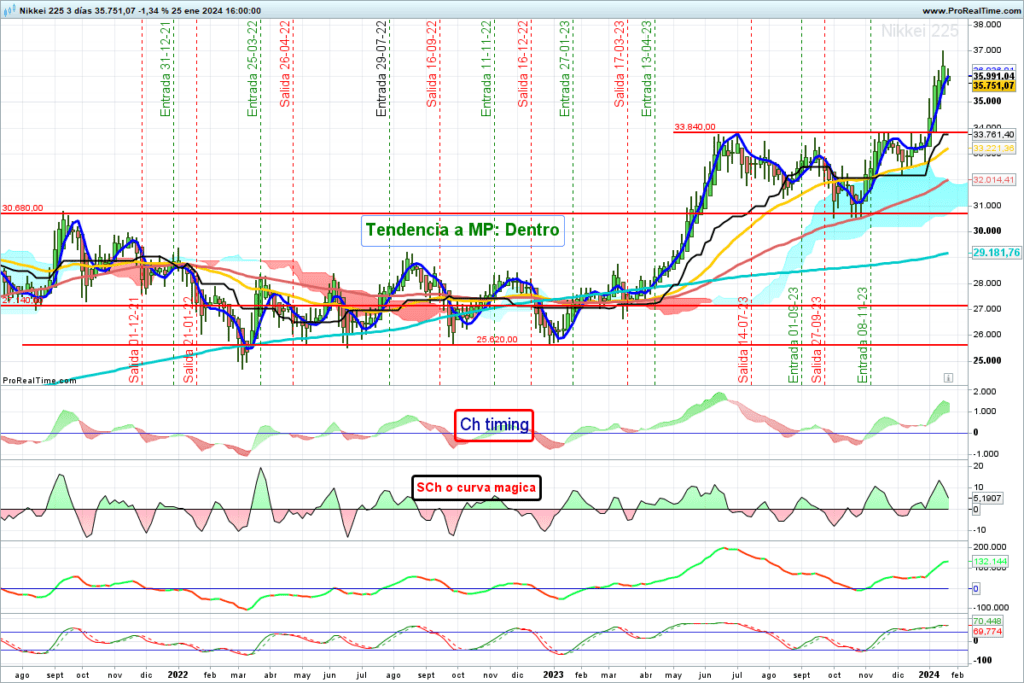Select the 'Salida 16-12-22' marker label
The image size is (1024, 683).
point(523,64)
